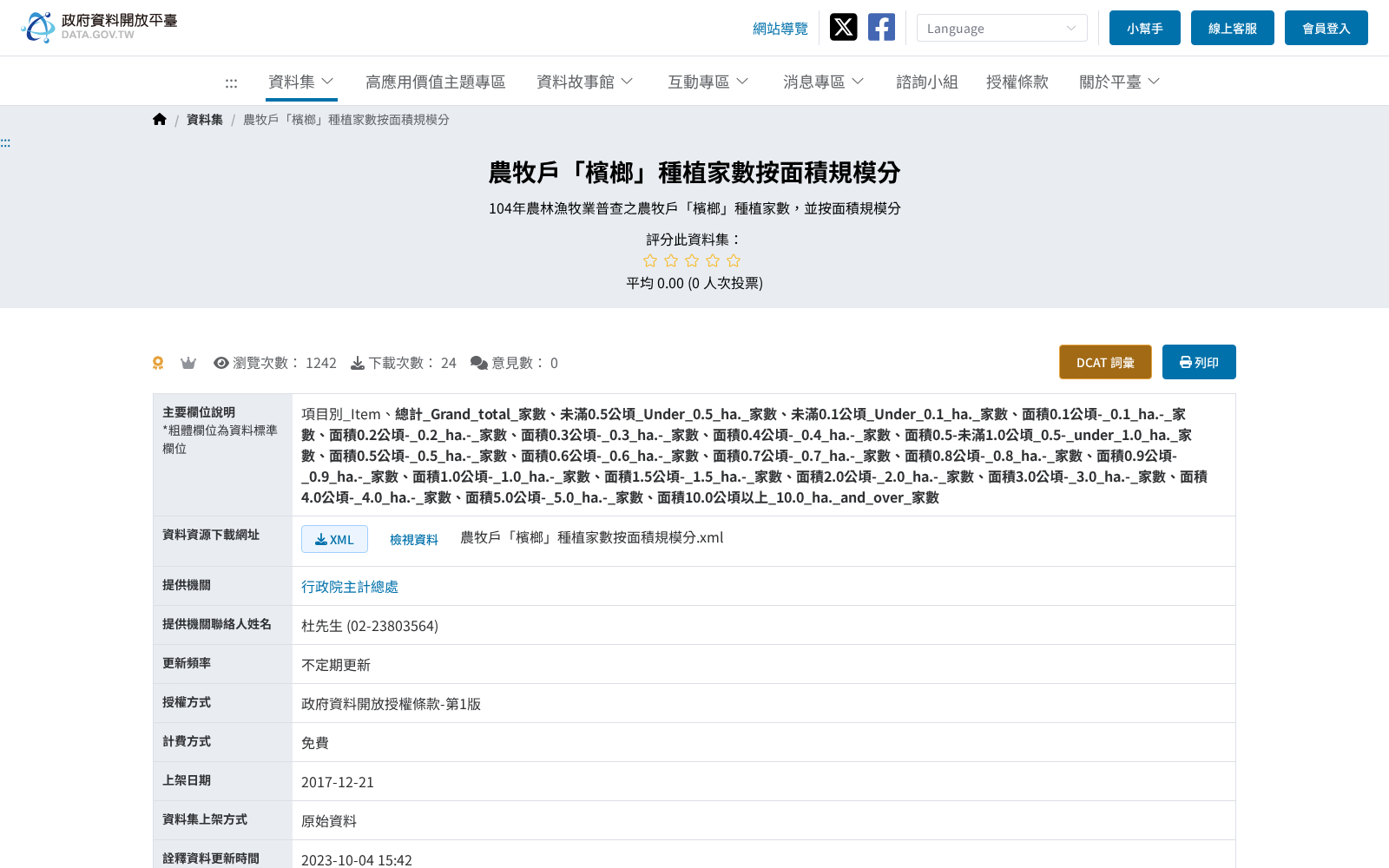Viewport: 1389px width, 868px height.
Task: Click the dotted anchor icon in navbar
Action: tap(231, 82)
